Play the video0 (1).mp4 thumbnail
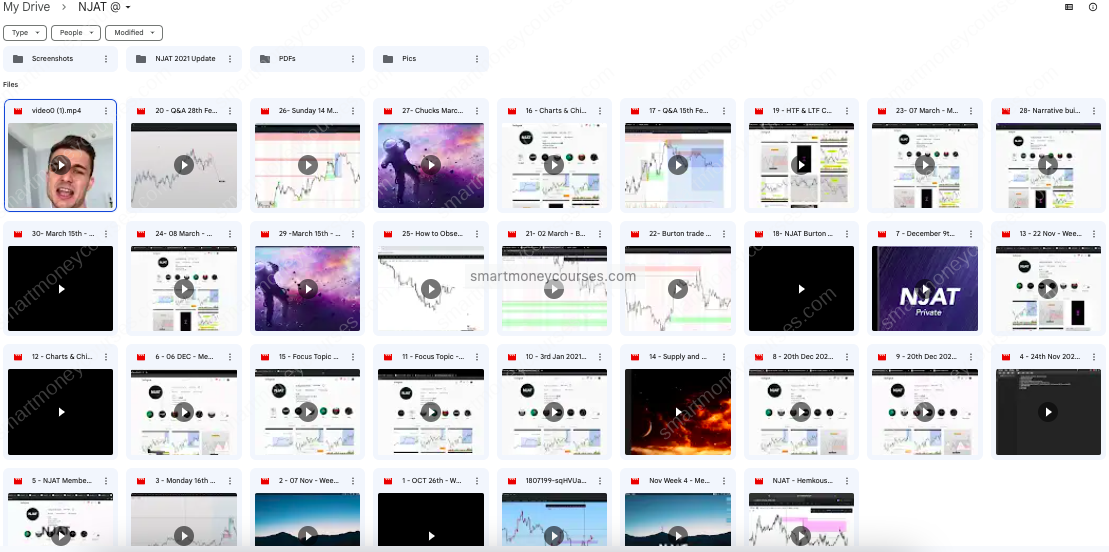The image size is (1109, 552). click(x=60, y=165)
